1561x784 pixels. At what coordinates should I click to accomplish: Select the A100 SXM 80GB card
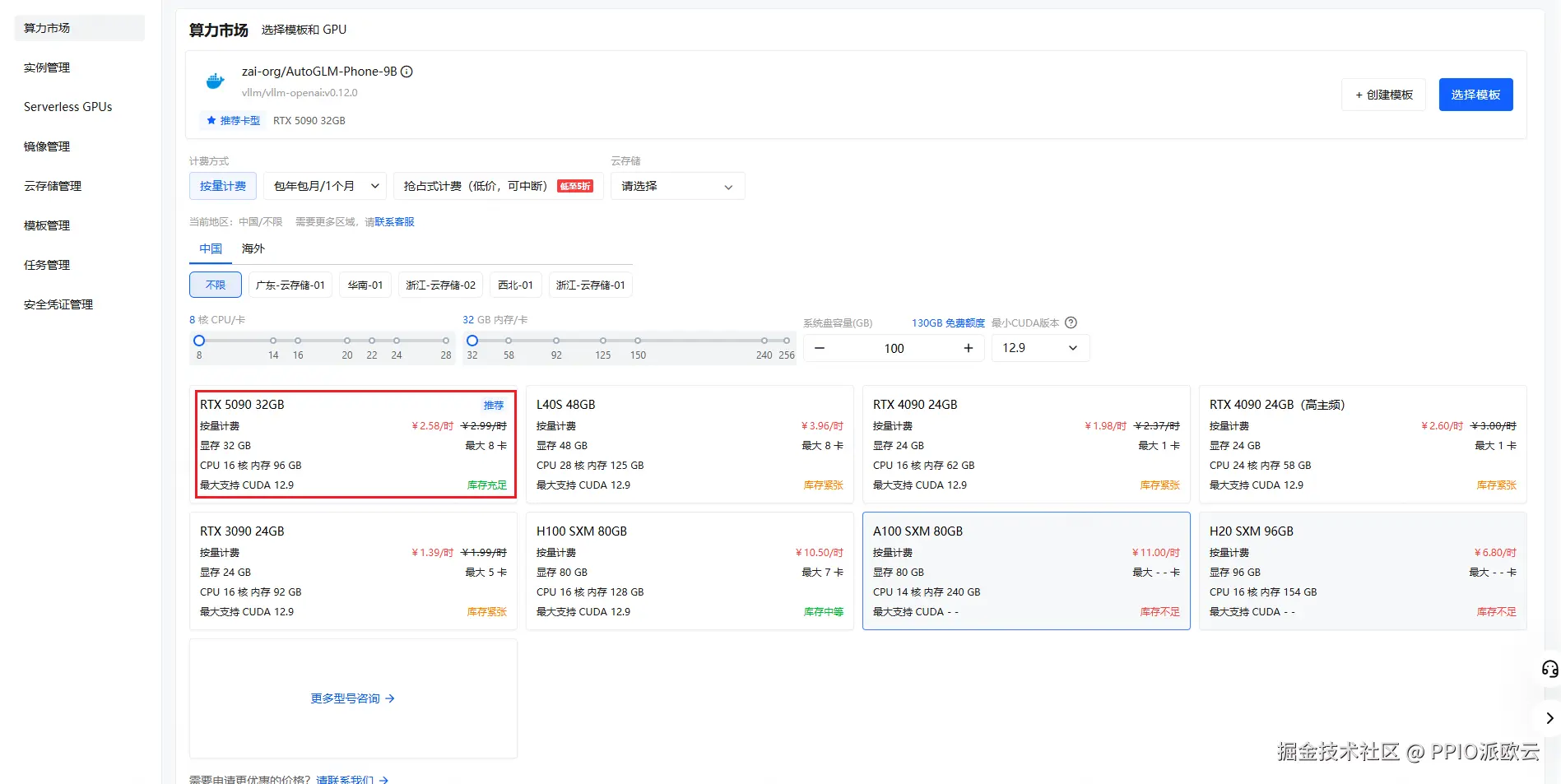1026,571
